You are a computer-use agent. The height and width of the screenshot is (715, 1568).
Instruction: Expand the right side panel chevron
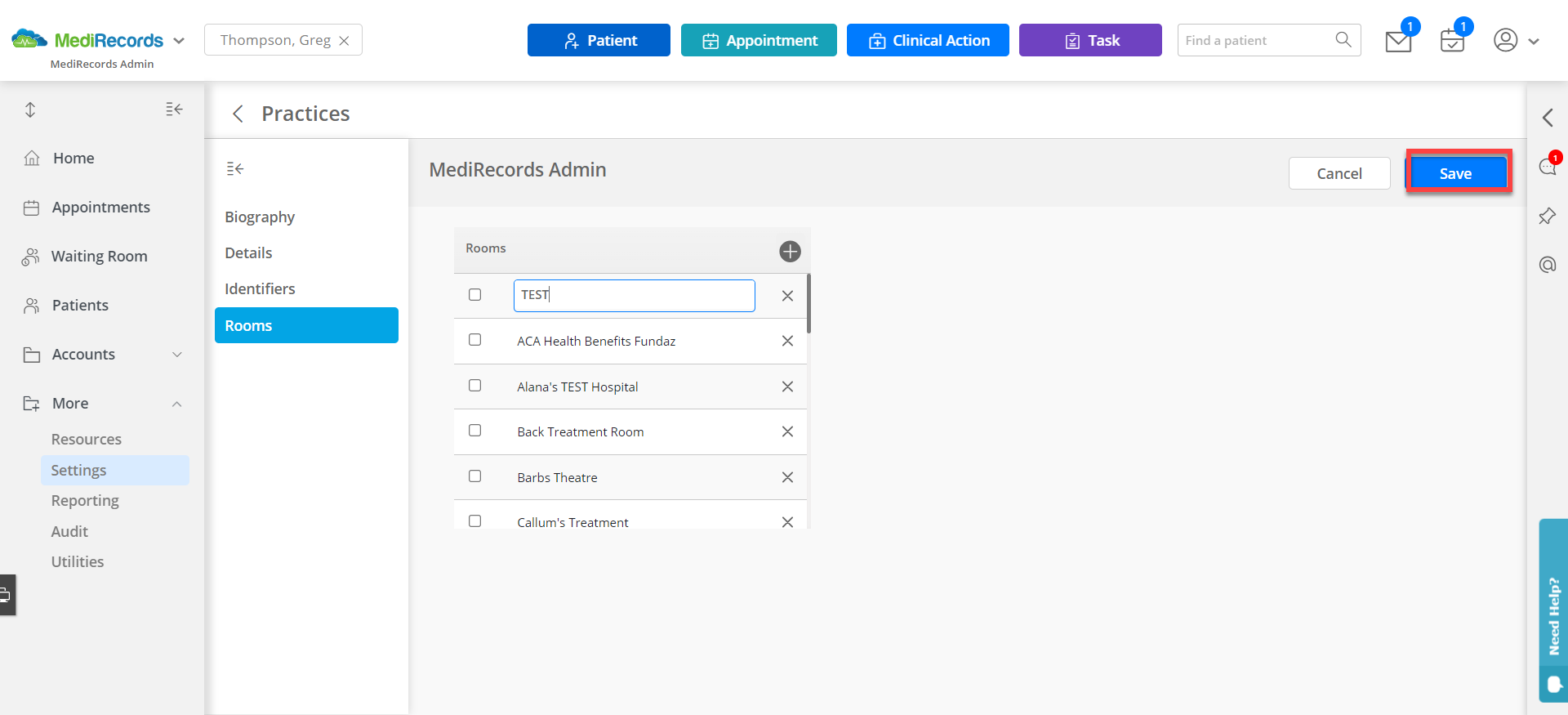pyautogui.click(x=1548, y=118)
